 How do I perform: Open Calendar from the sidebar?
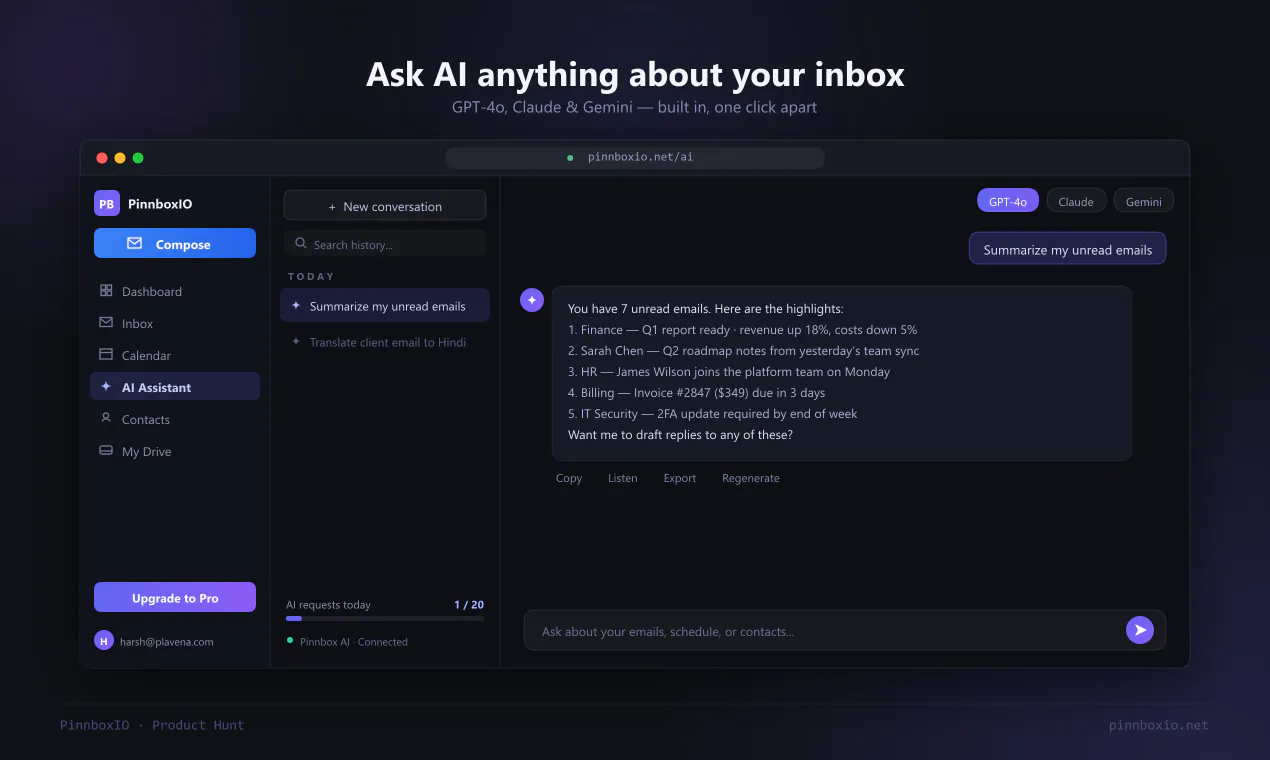pos(175,355)
